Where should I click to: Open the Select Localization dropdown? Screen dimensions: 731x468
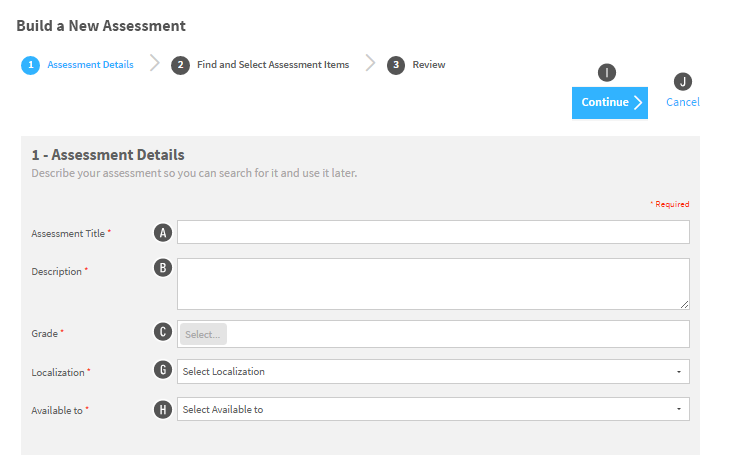coord(433,372)
